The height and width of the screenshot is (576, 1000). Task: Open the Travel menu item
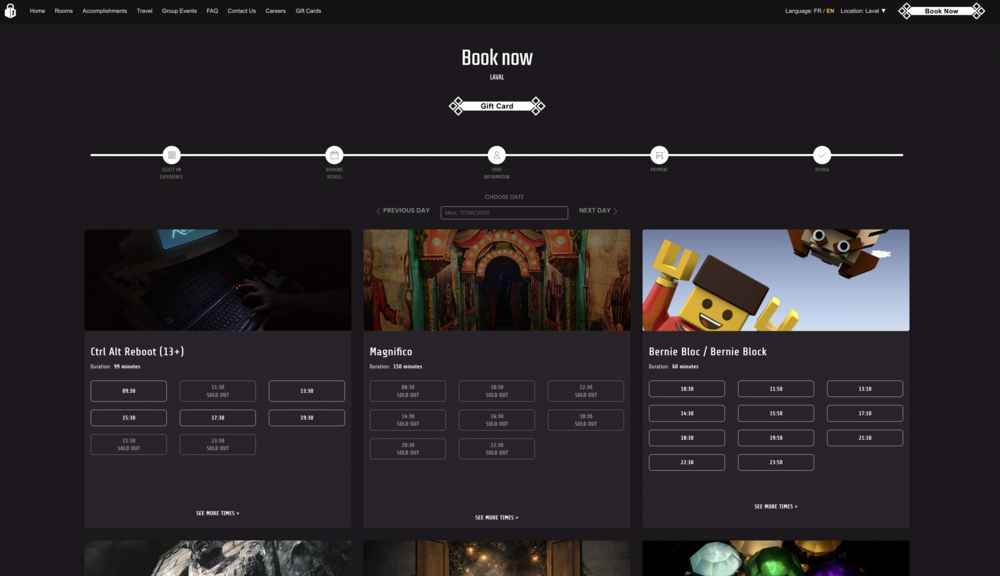tap(145, 11)
